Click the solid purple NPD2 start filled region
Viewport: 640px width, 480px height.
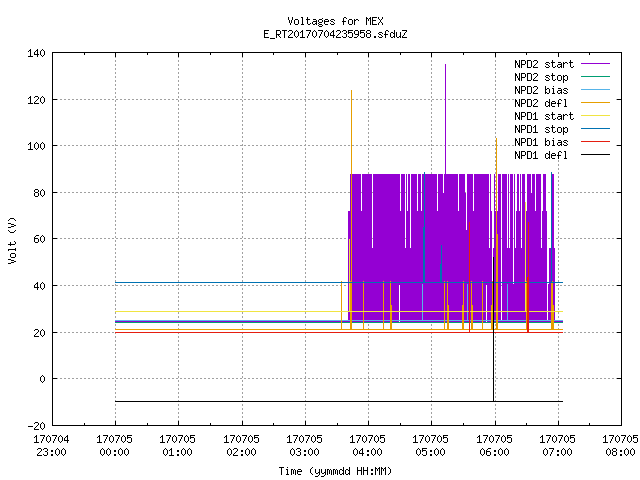pos(451,247)
